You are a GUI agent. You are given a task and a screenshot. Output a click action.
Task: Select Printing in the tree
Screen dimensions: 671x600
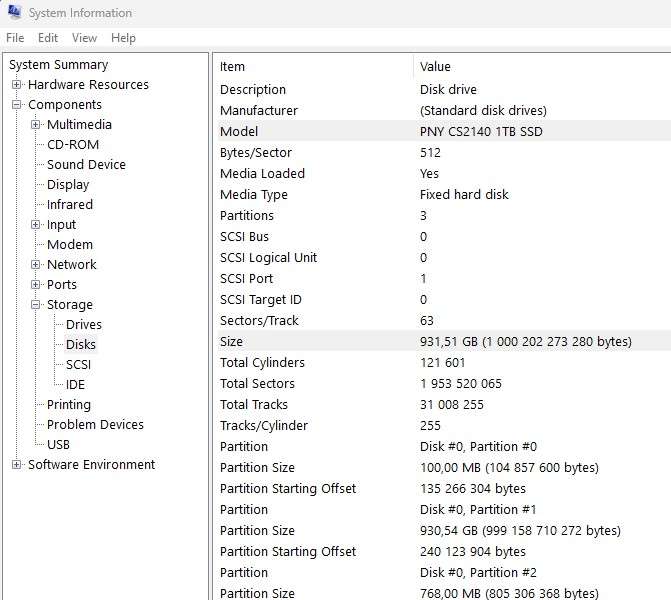[x=69, y=405]
